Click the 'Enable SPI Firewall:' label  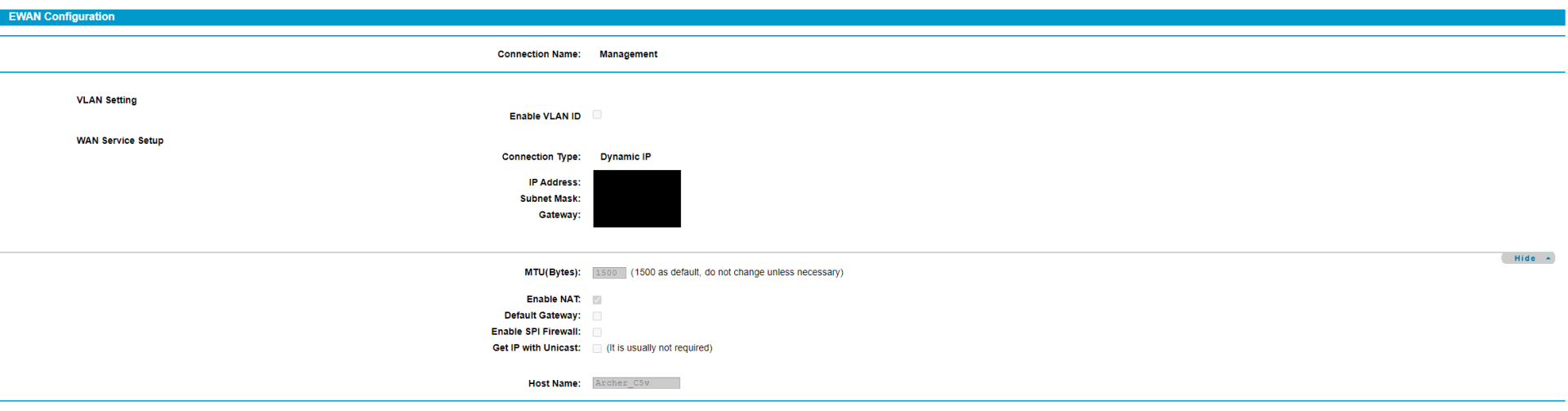(536, 332)
